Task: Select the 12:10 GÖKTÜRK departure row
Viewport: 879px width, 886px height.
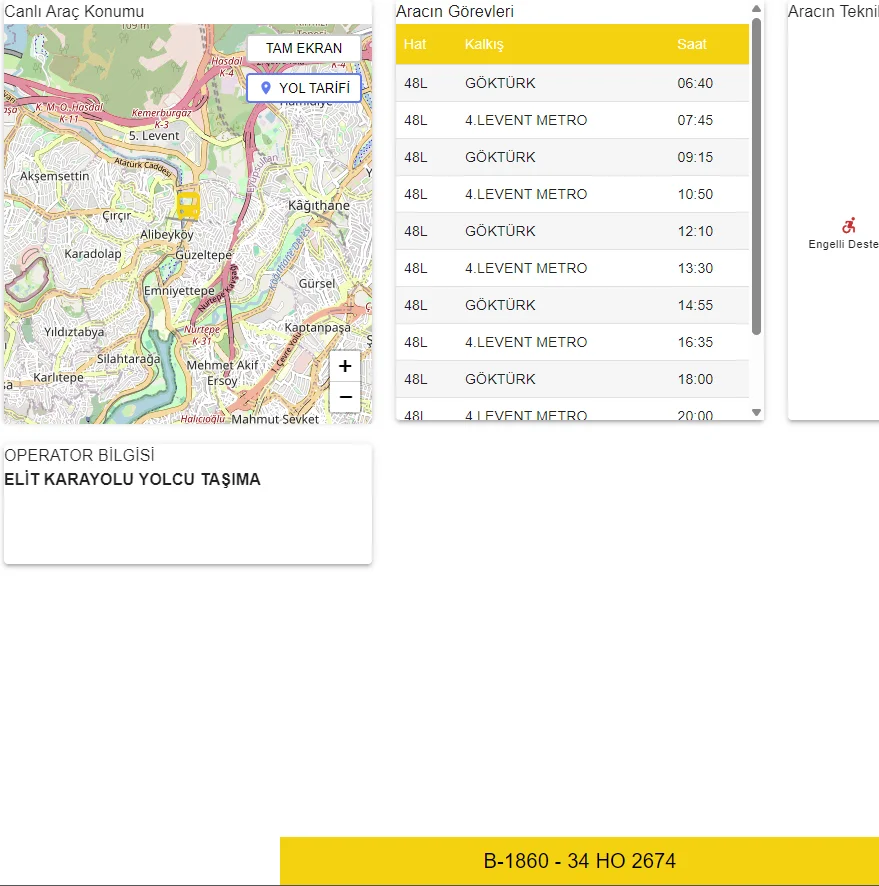Action: pos(571,231)
